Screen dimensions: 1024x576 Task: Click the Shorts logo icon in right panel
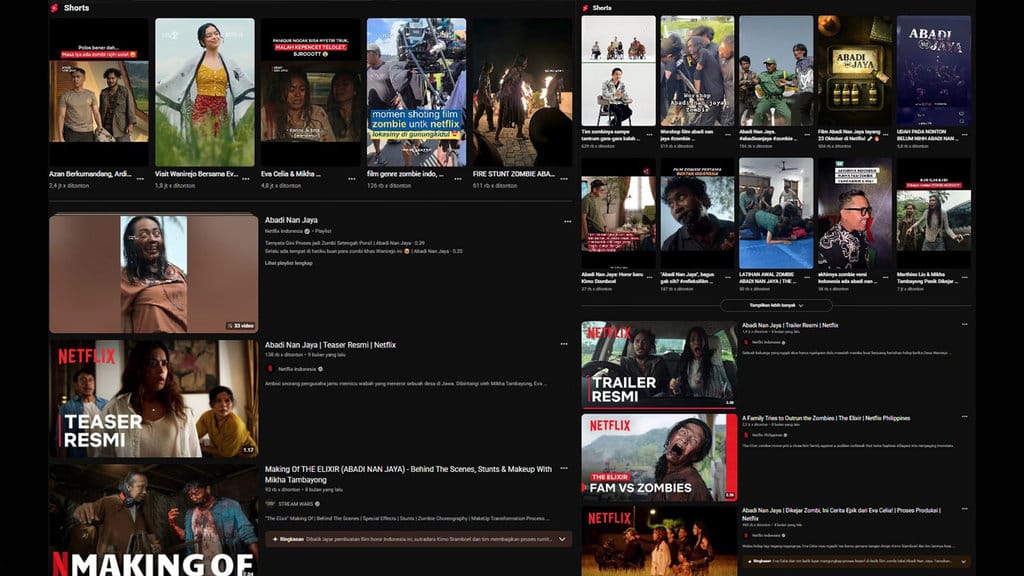585,8
